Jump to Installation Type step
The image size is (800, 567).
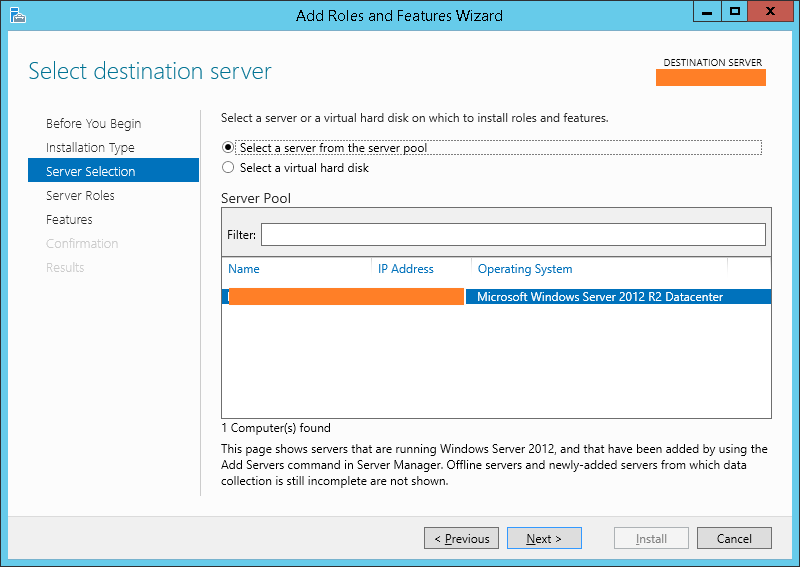click(x=90, y=148)
